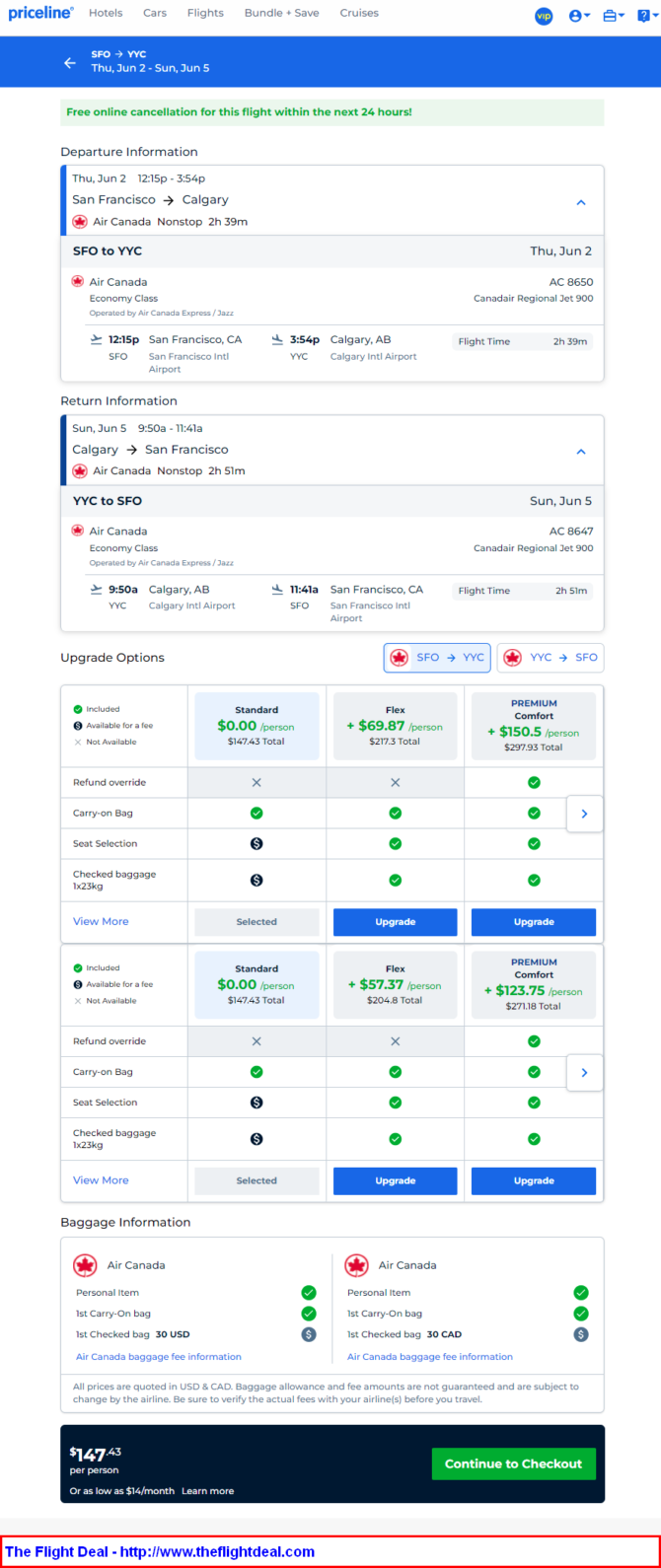Open the Cars menu item

coord(155,14)
